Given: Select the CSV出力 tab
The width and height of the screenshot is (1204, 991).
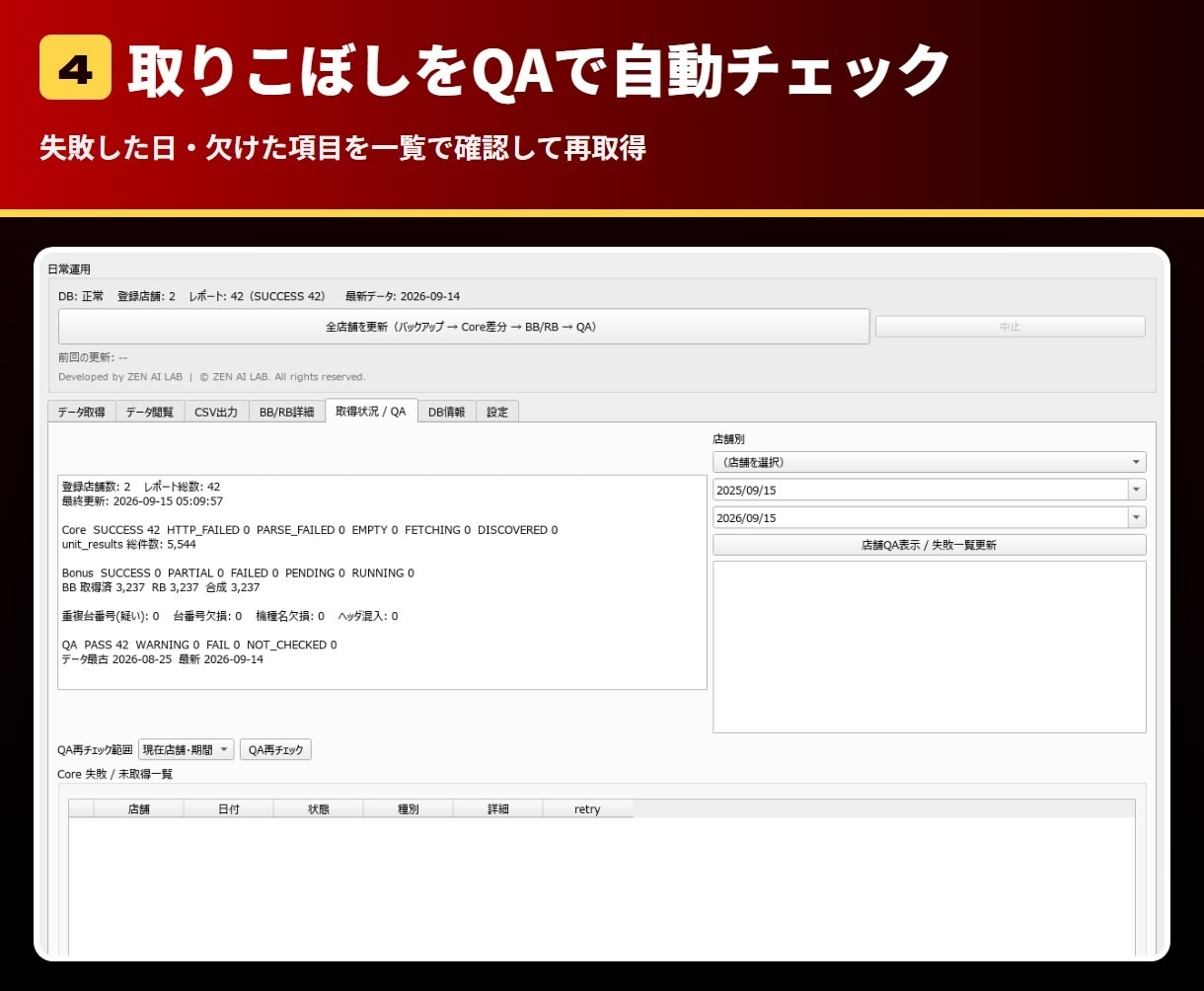Looking at the screenshot, I should pos(215,413).
